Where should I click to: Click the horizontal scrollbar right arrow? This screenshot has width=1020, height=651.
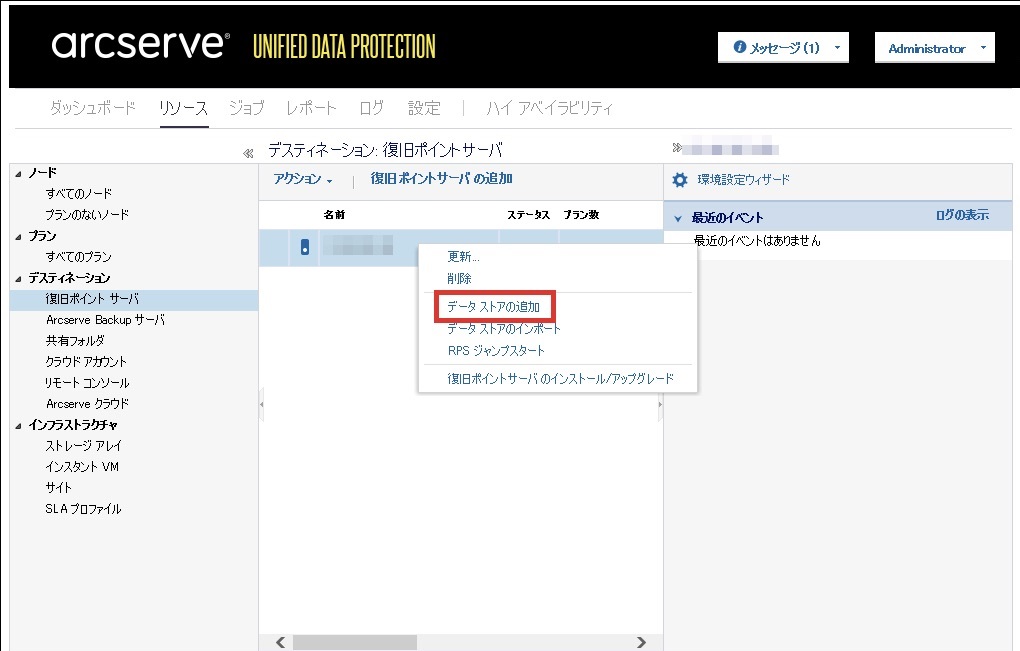coord(641,643)
